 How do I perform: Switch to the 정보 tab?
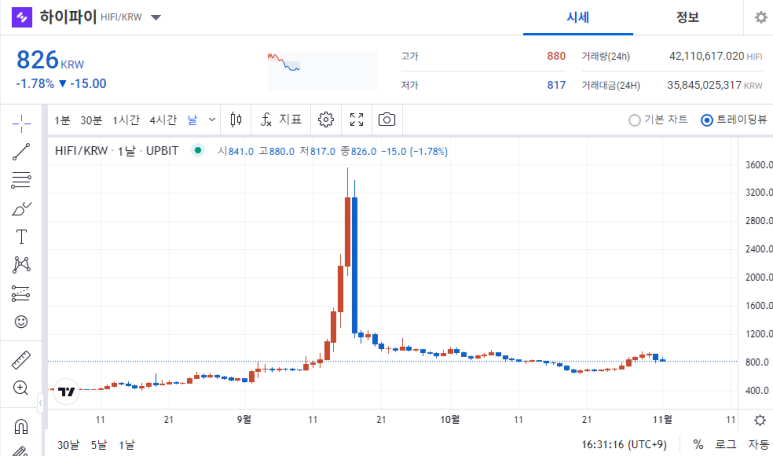pyautogui.click(x=688, y=18)
